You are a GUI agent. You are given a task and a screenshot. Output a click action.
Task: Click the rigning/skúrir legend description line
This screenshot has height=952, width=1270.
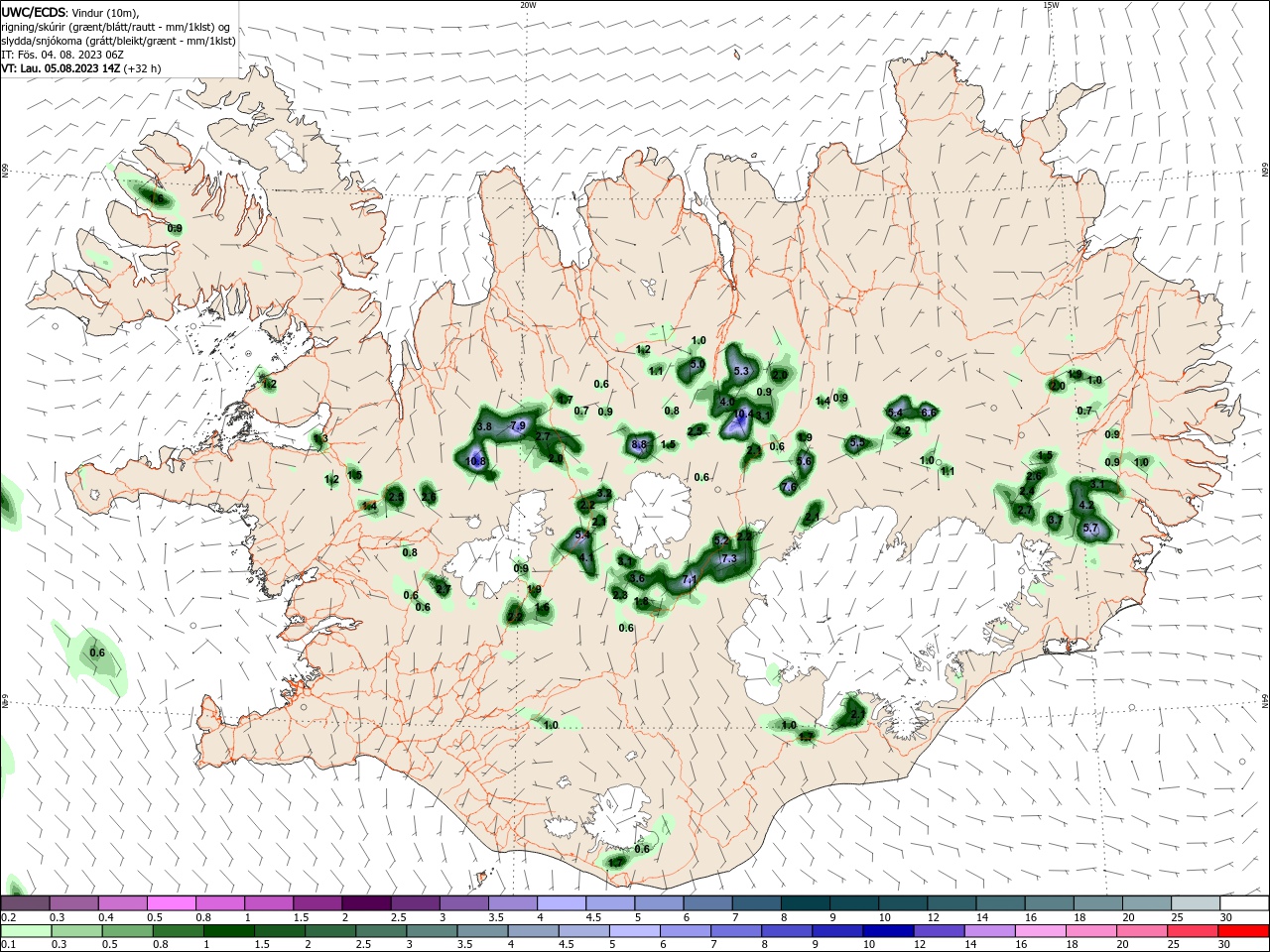tap(115, 27)
